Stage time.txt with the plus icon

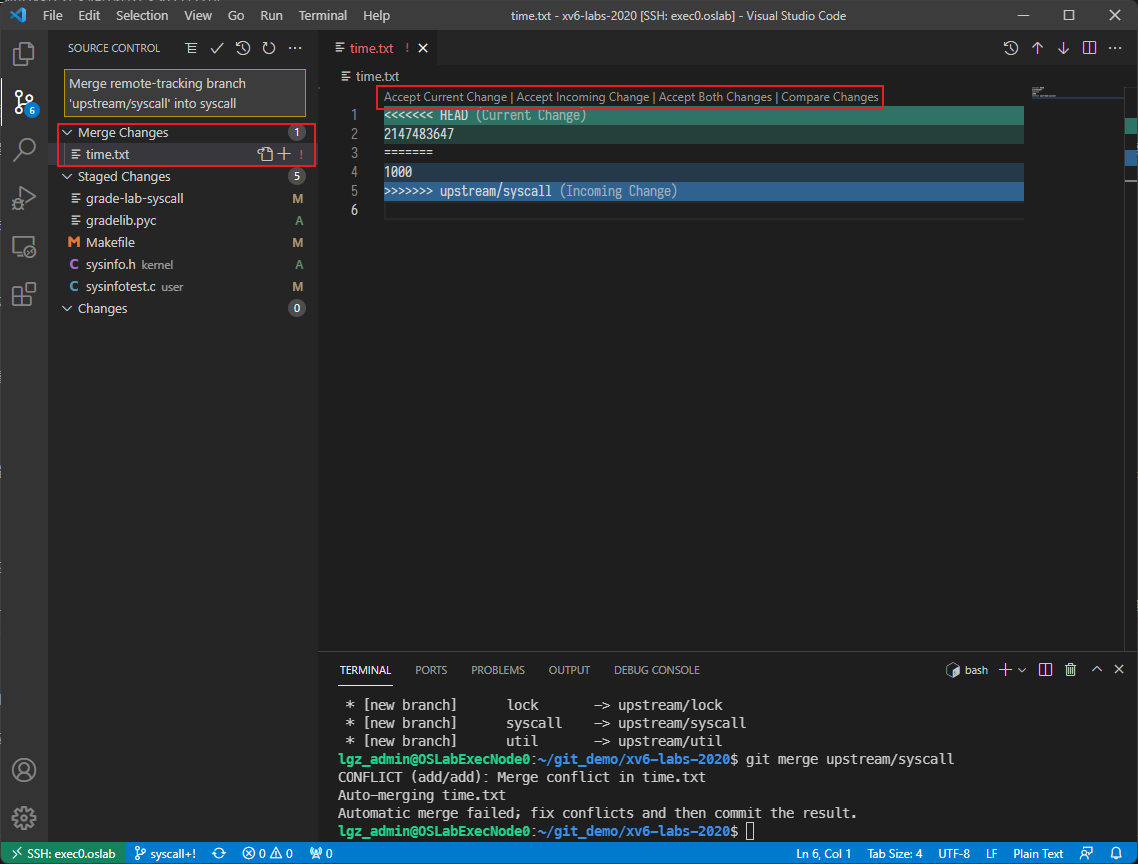click(284, 154)
